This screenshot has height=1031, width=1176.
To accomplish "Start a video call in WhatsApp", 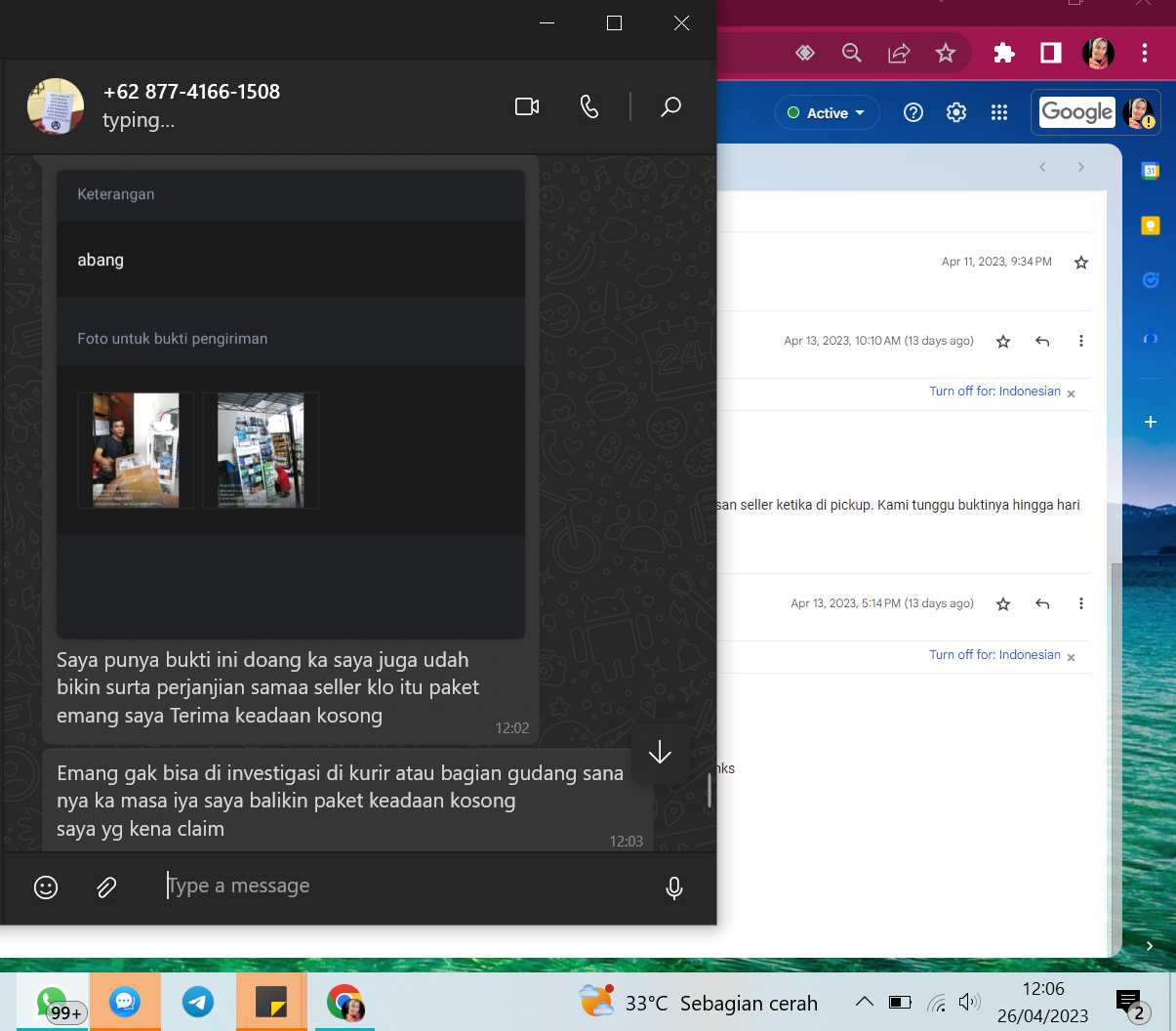I will coord(527,106).
